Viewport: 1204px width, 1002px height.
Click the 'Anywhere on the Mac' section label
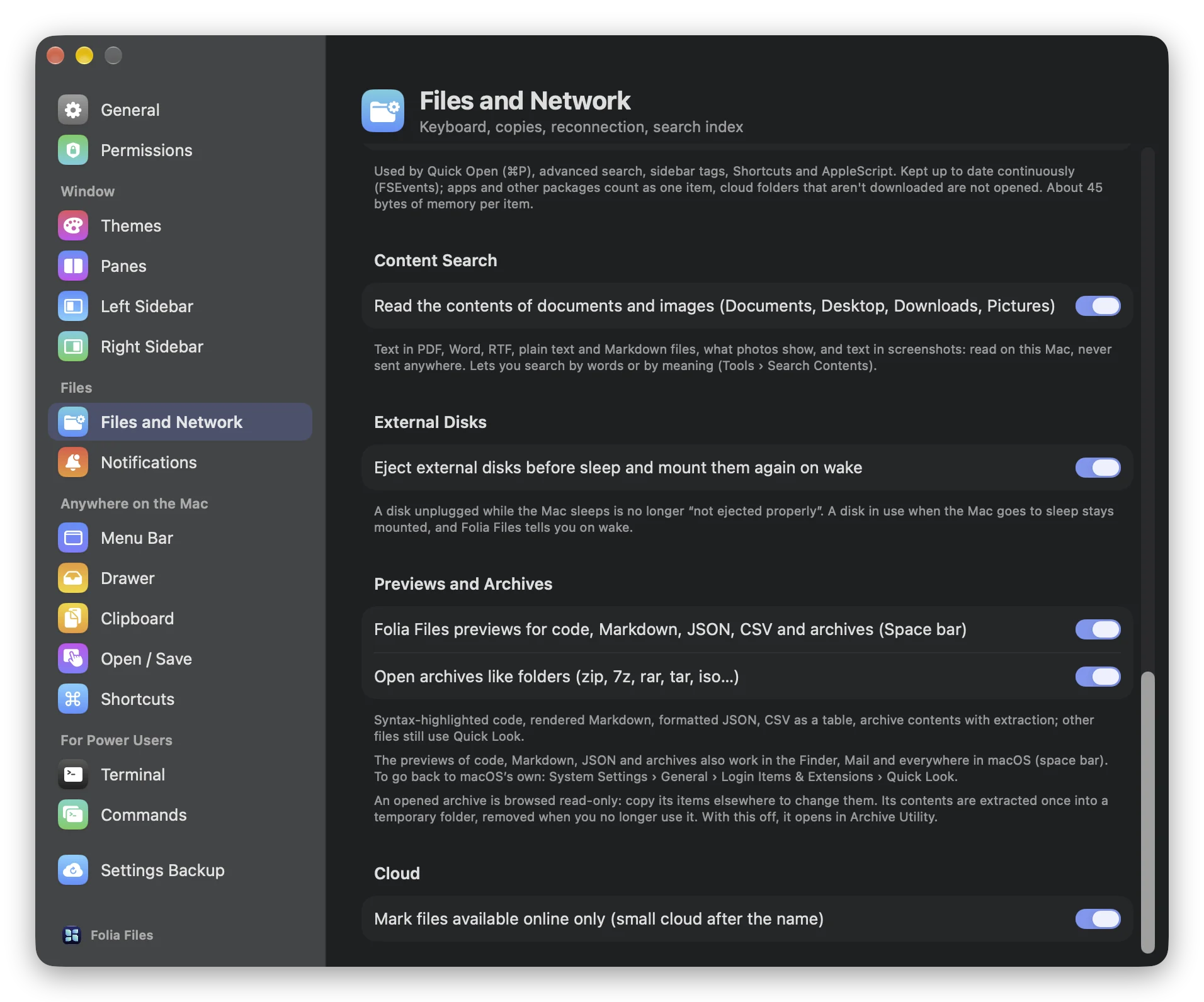134,504
